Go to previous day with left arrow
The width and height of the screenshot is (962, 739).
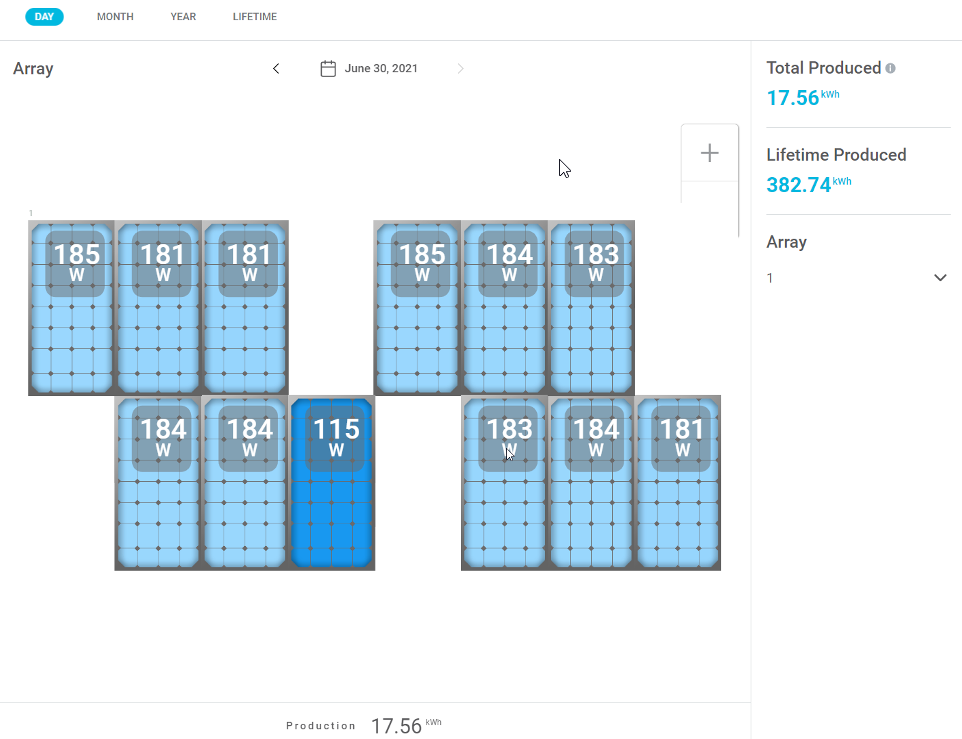[x=276, y=69]
